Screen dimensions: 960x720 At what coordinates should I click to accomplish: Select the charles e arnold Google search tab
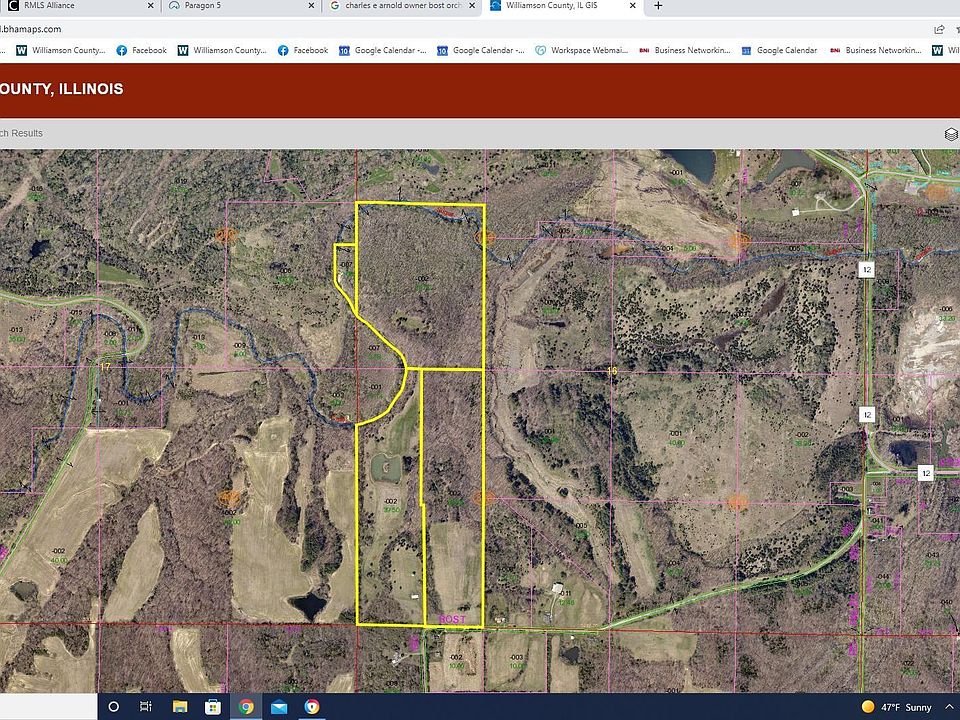coord(400,6)
